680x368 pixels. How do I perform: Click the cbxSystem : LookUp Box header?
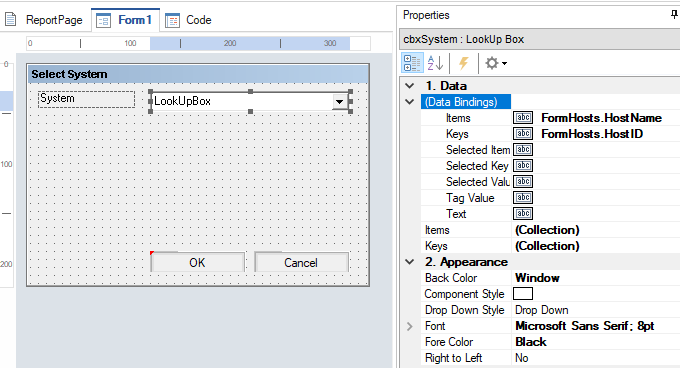coord(539,39)
